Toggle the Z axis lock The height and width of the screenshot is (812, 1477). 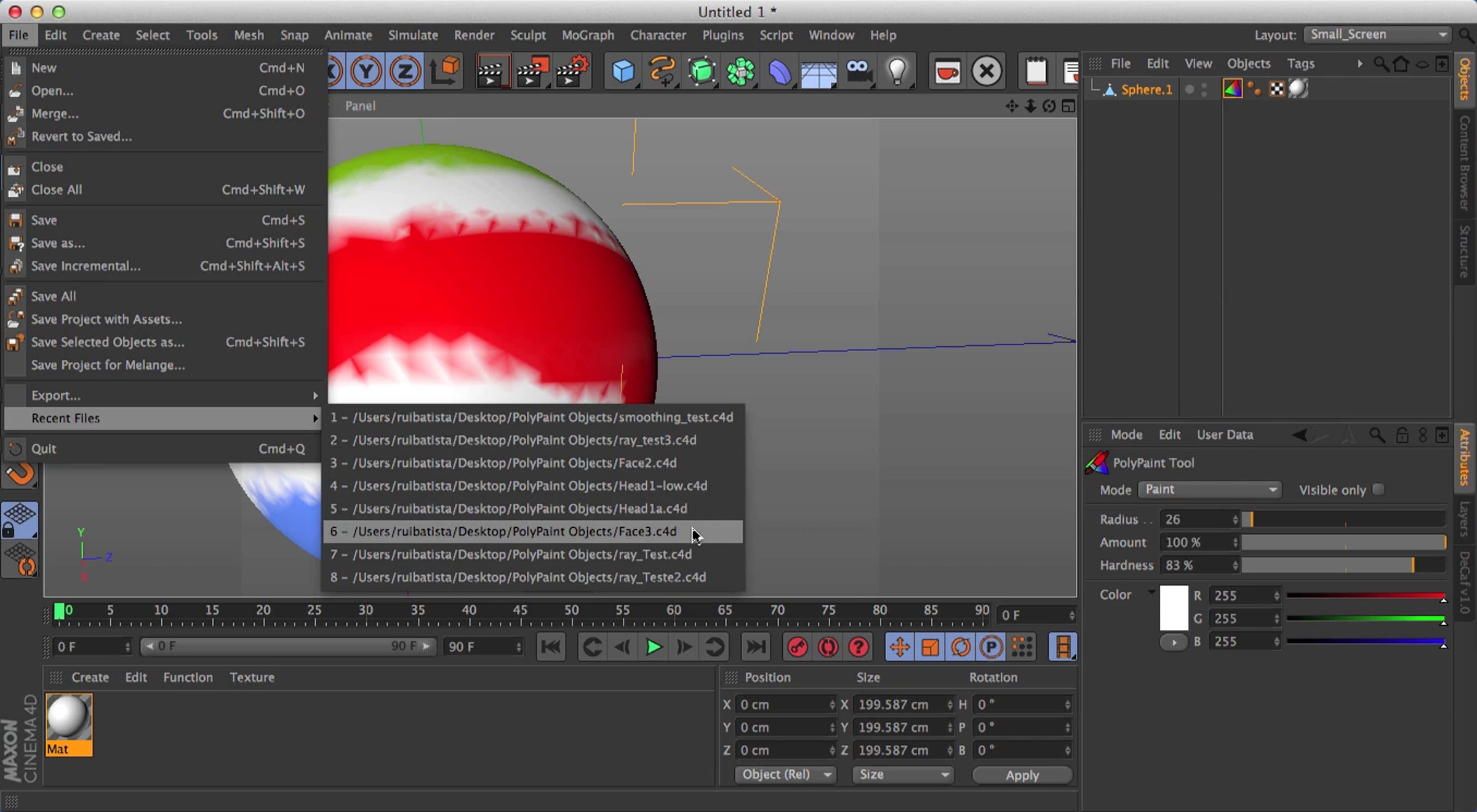405,71
